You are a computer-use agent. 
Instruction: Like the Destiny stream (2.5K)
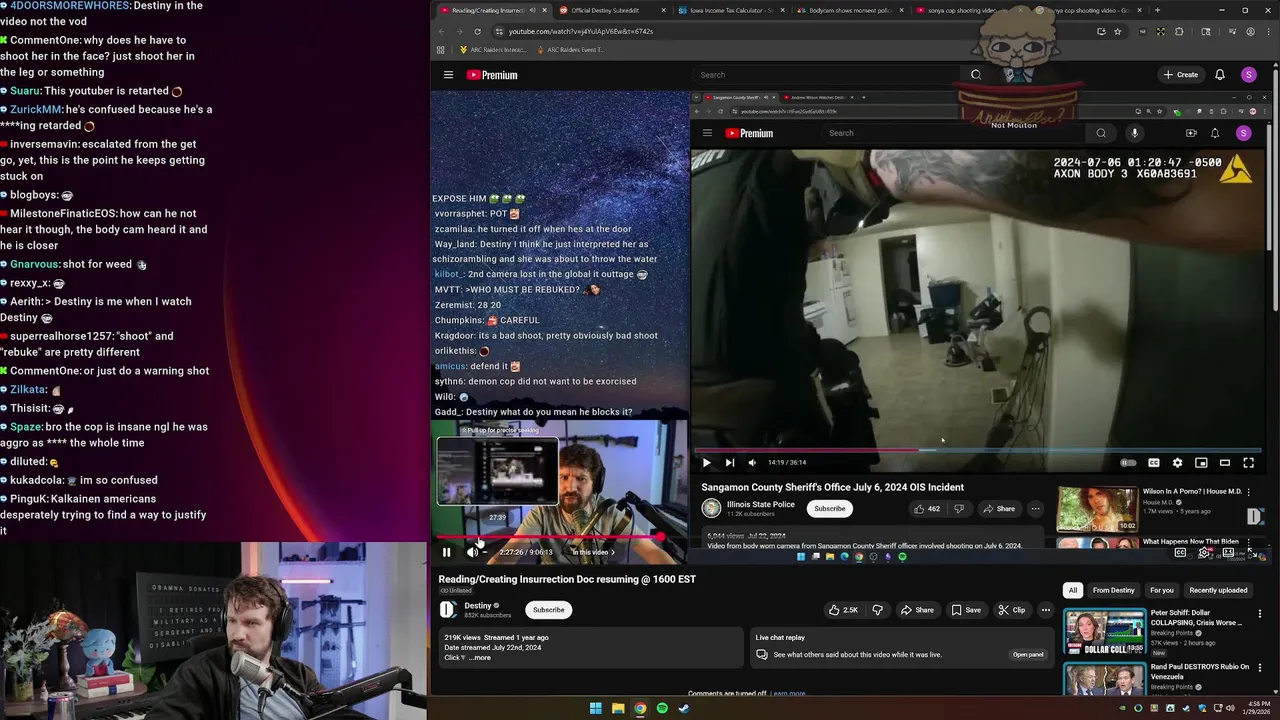click(844, 610)
